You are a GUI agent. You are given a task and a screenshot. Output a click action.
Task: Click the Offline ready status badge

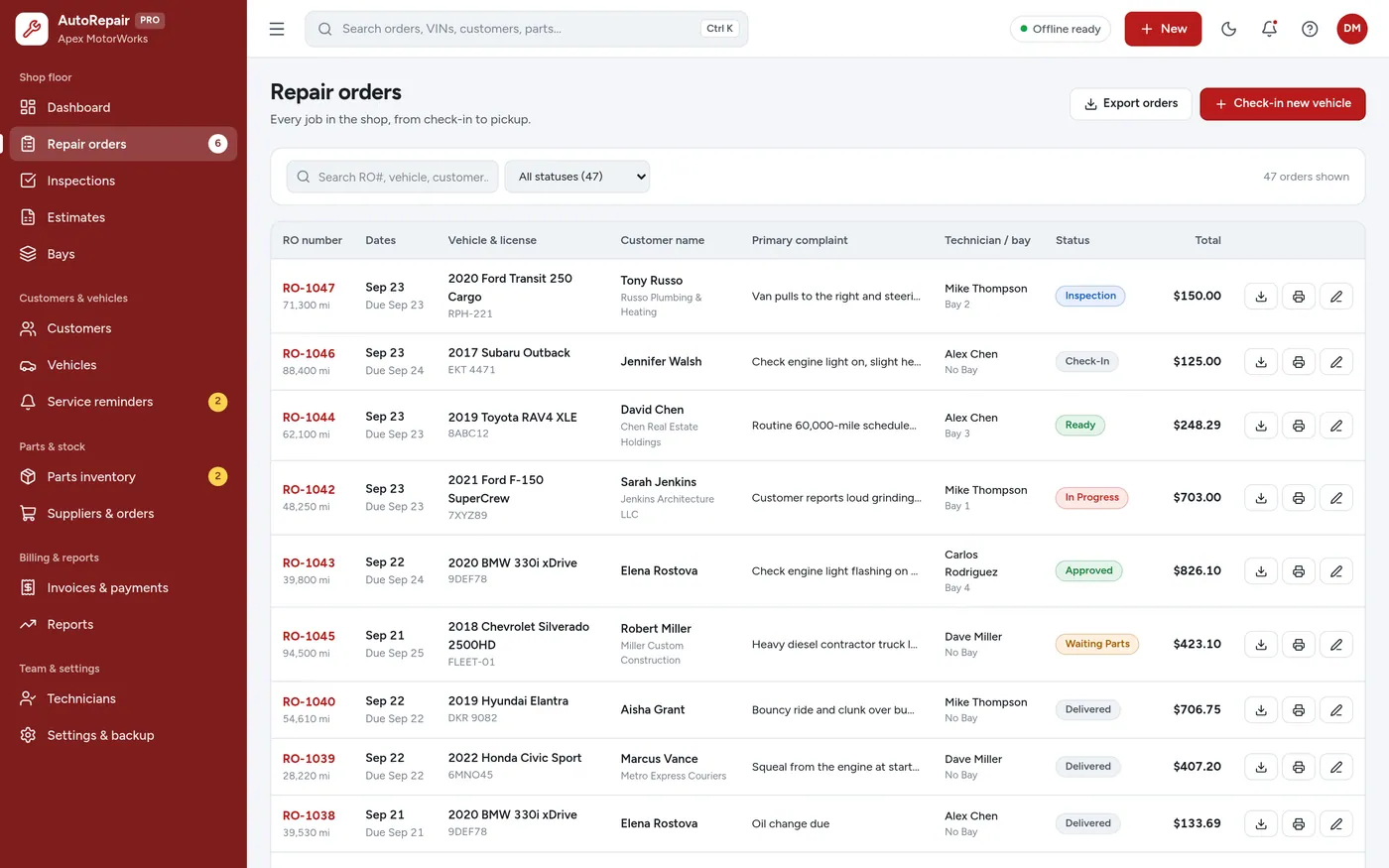(1061, 29)
